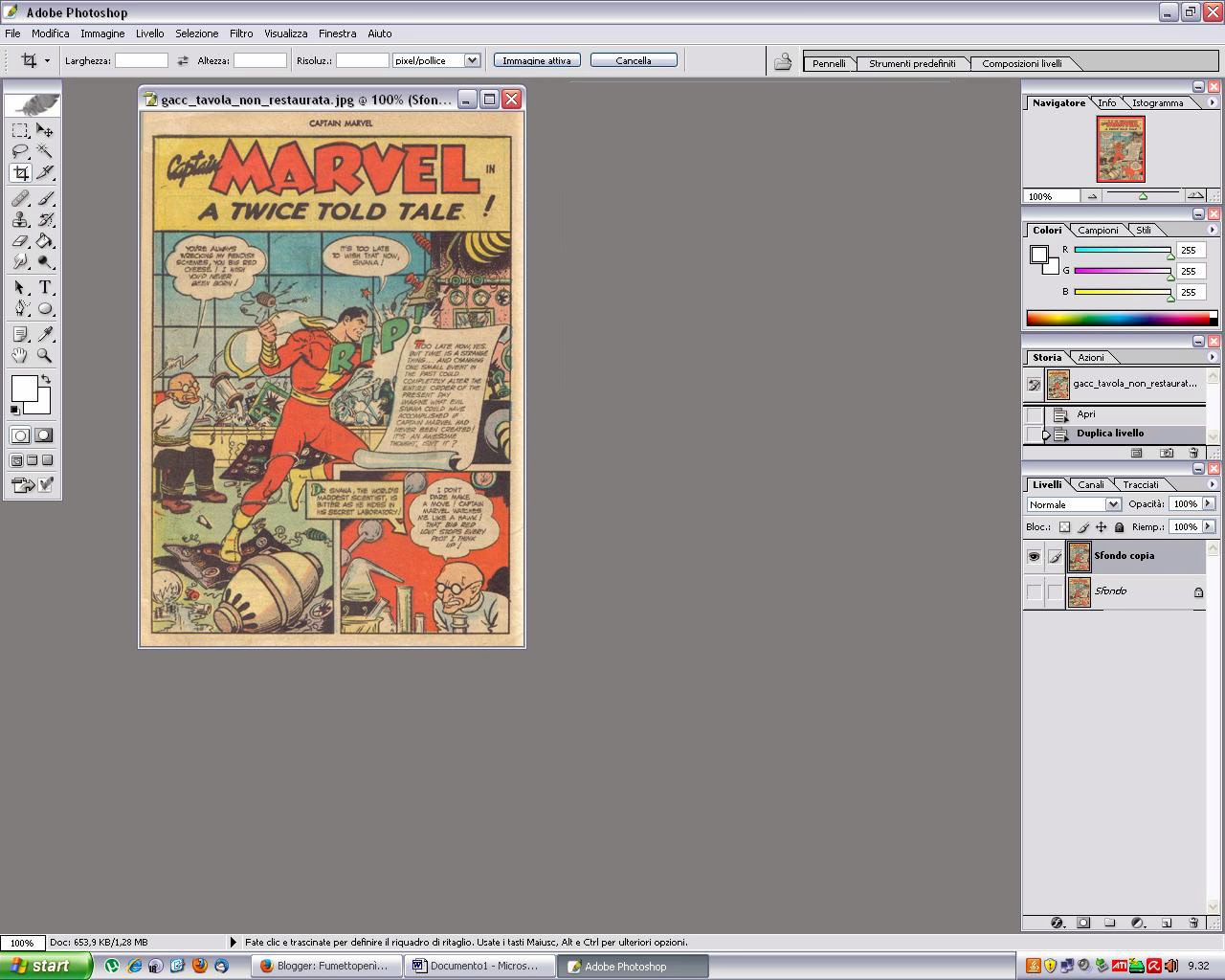Screen dimensions: 1225x980
Task: Select the Eraser tool
Action: (20, 240)
